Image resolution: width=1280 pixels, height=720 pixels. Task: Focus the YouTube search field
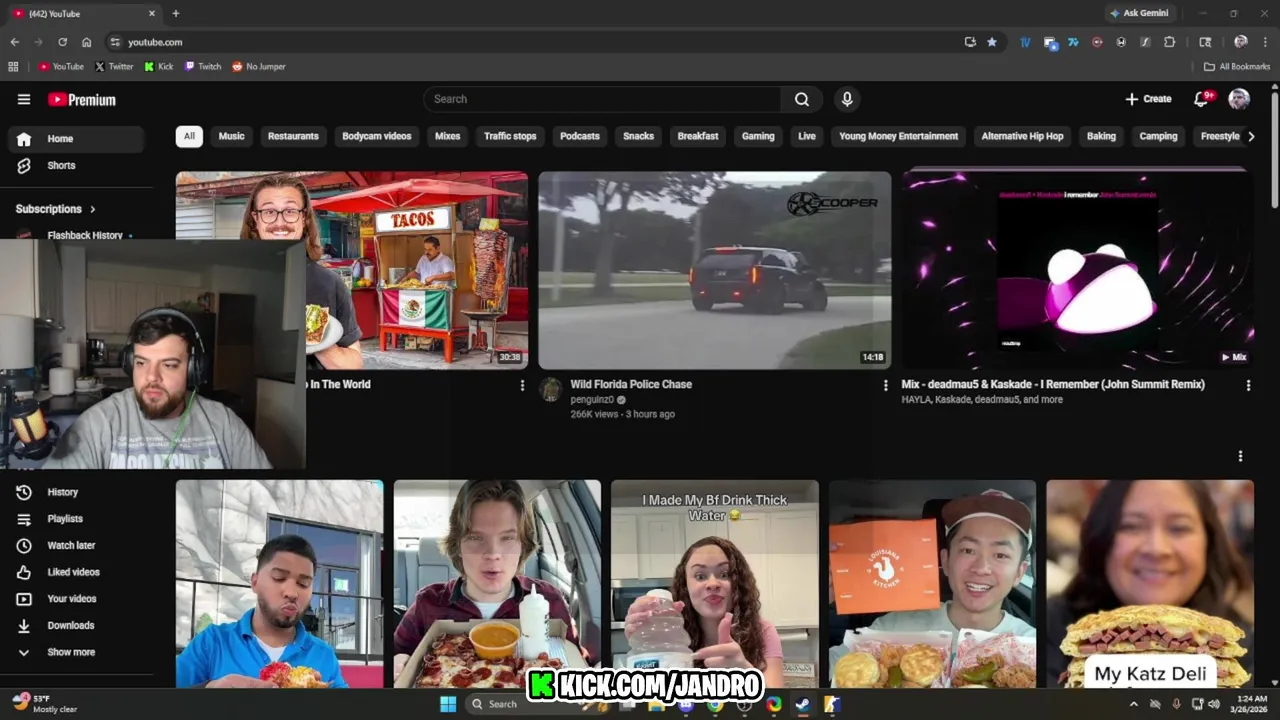pos(603,99)
